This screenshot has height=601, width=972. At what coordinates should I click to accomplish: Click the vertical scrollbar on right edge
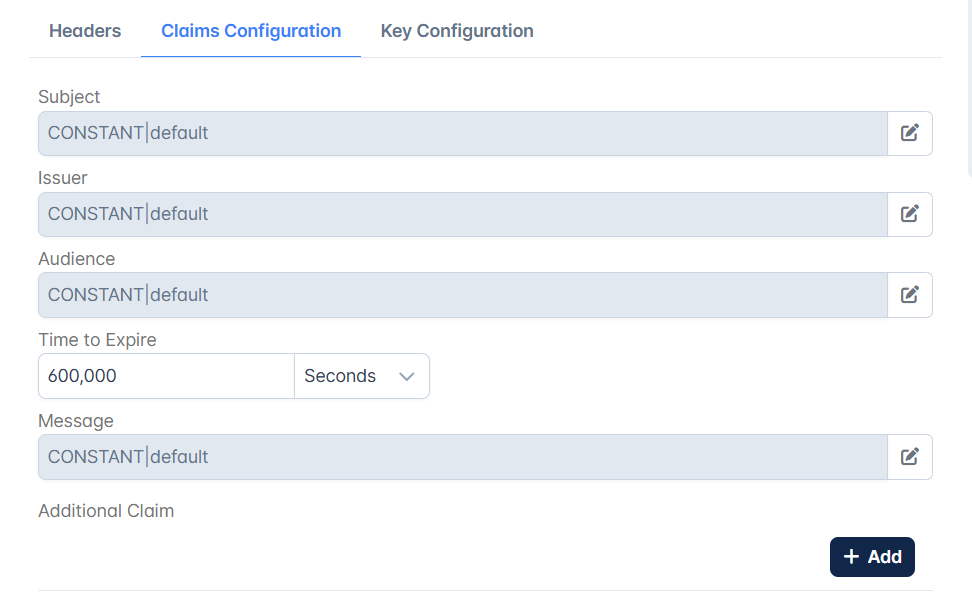click(970, 87)
